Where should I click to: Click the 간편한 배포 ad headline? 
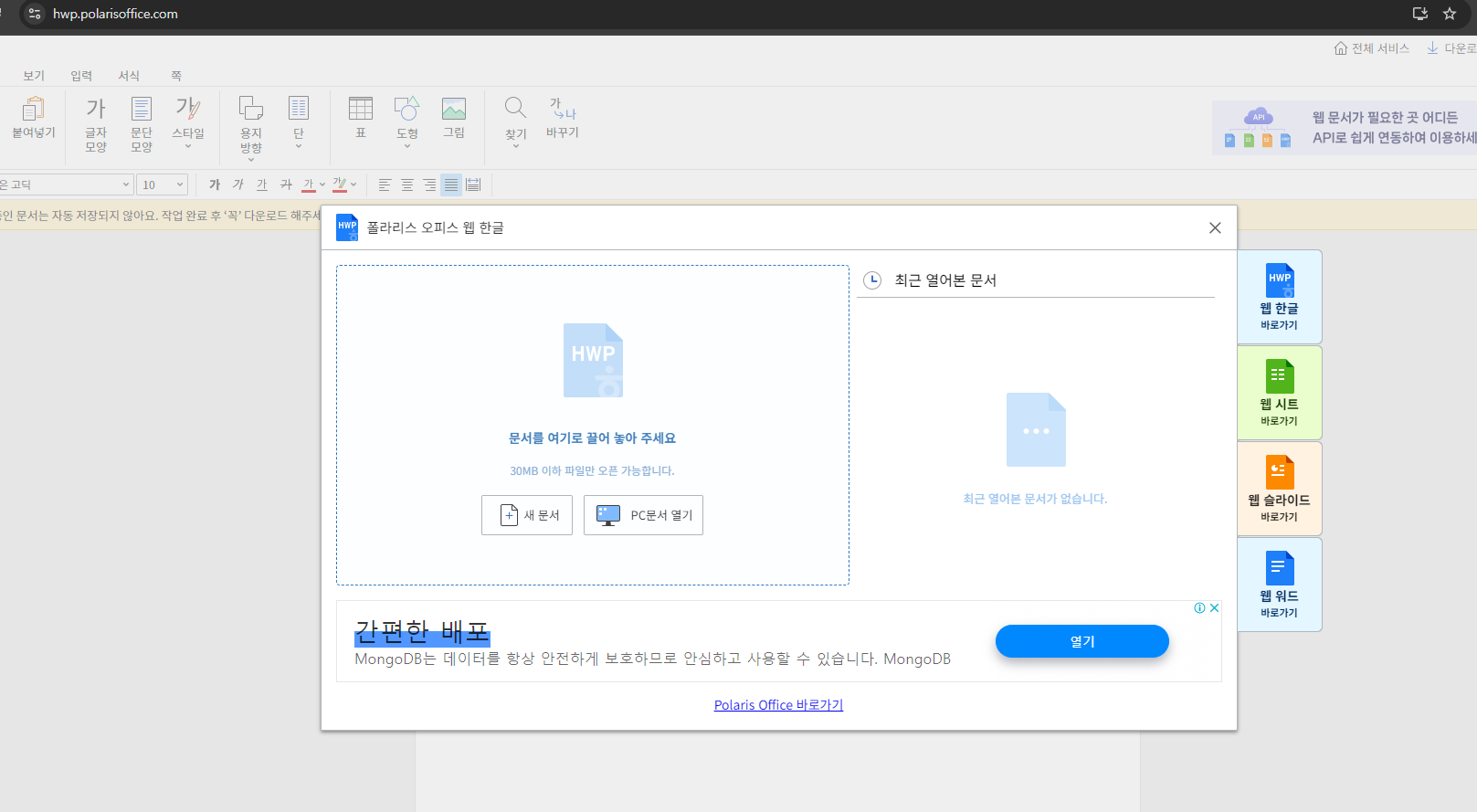click(x=422, y=631)
